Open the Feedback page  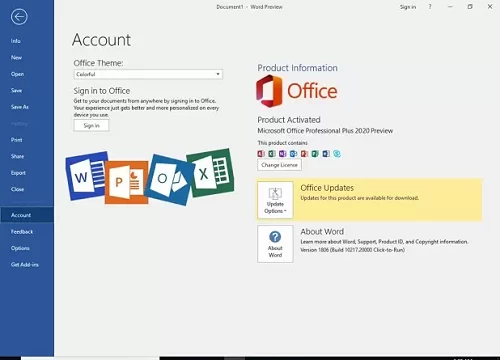[22, 232]
